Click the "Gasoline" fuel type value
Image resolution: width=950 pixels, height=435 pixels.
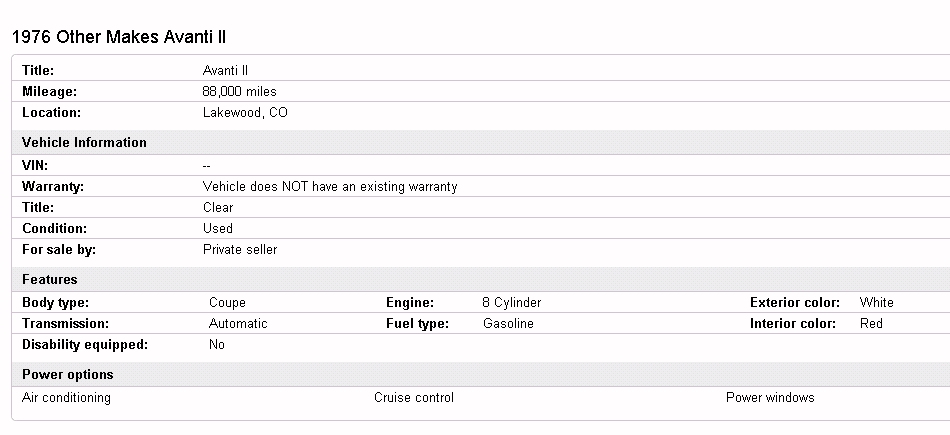tap(508, 324)
